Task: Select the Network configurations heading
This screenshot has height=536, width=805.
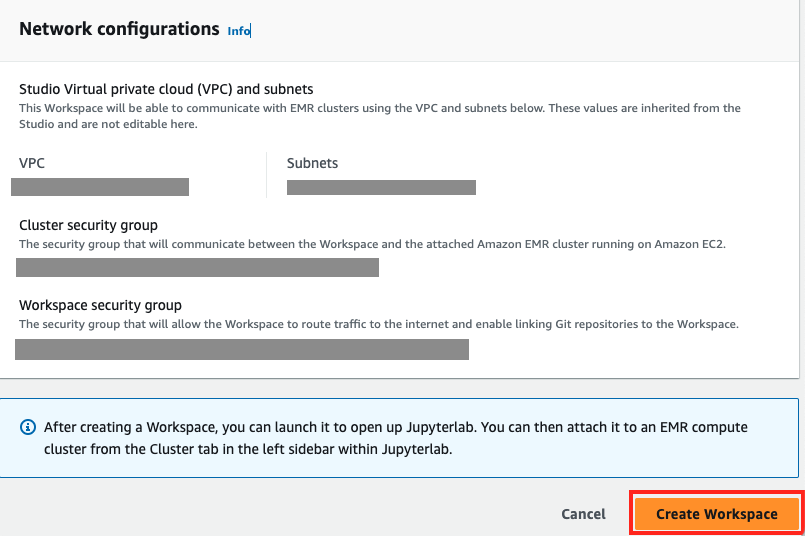Action: (x=119, y=29)
